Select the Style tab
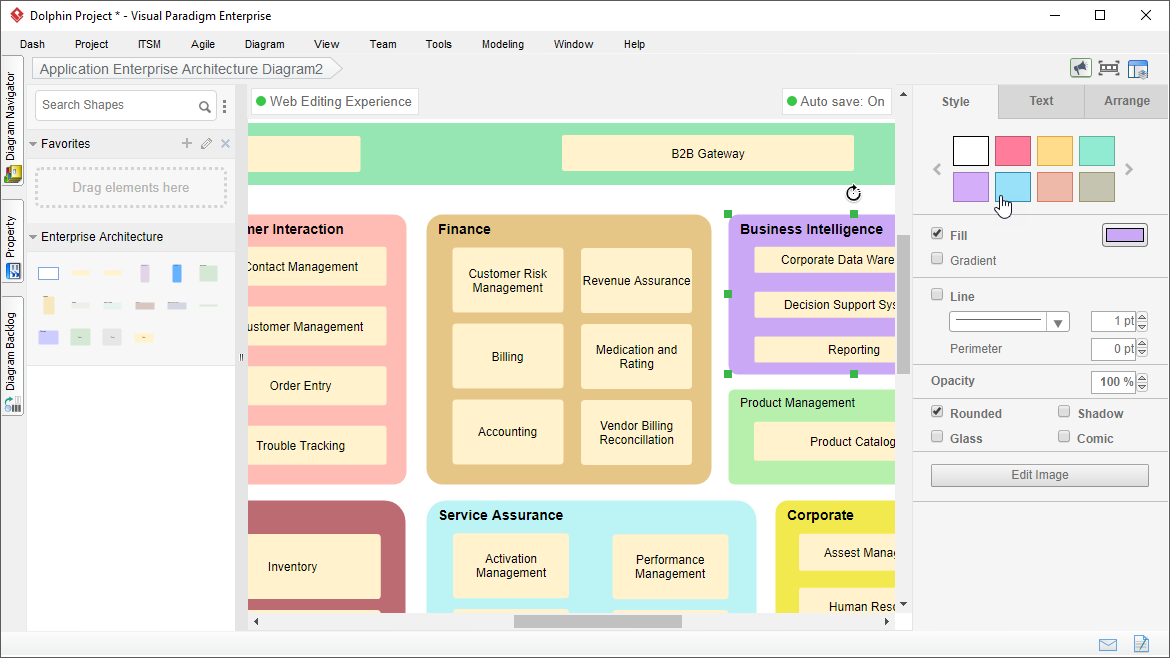This screenshot has height=658, width=1170. (x=955, y=101)
